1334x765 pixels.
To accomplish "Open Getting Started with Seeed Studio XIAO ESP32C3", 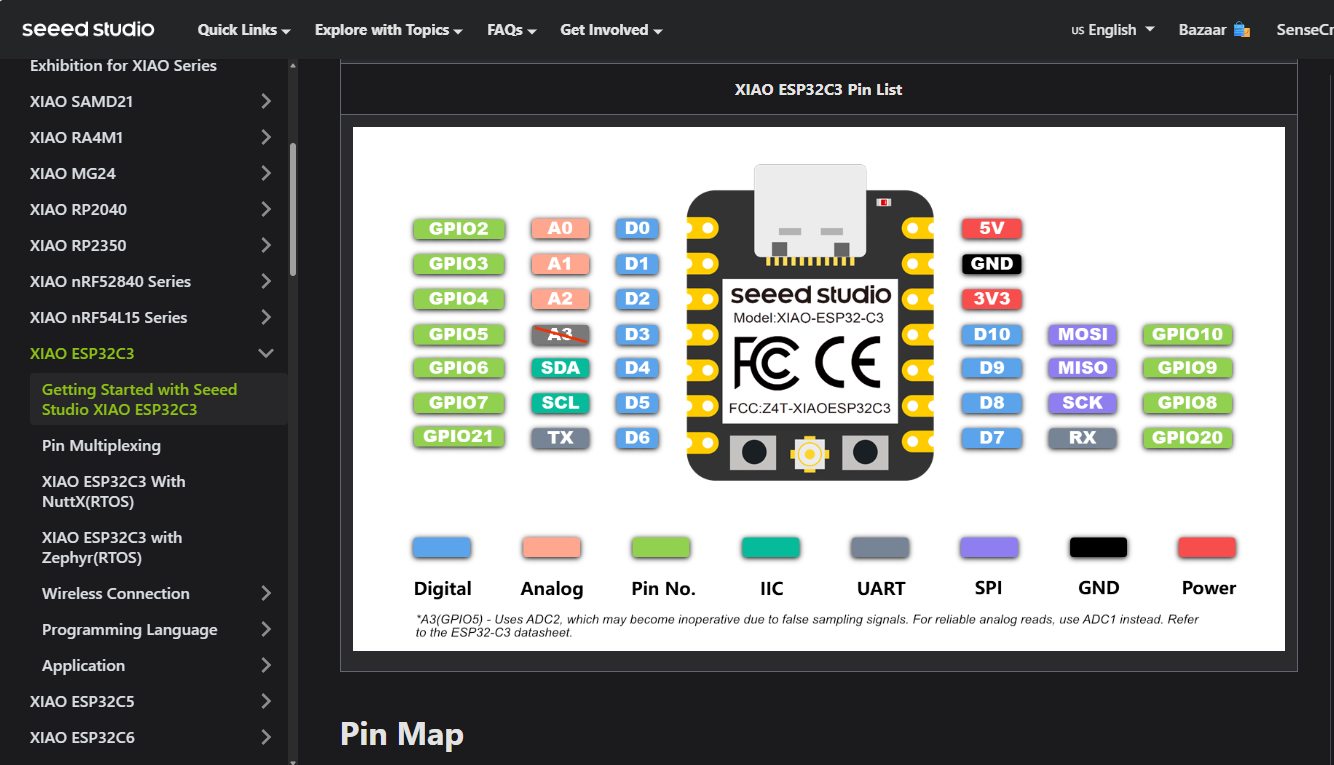I will 137,398.
